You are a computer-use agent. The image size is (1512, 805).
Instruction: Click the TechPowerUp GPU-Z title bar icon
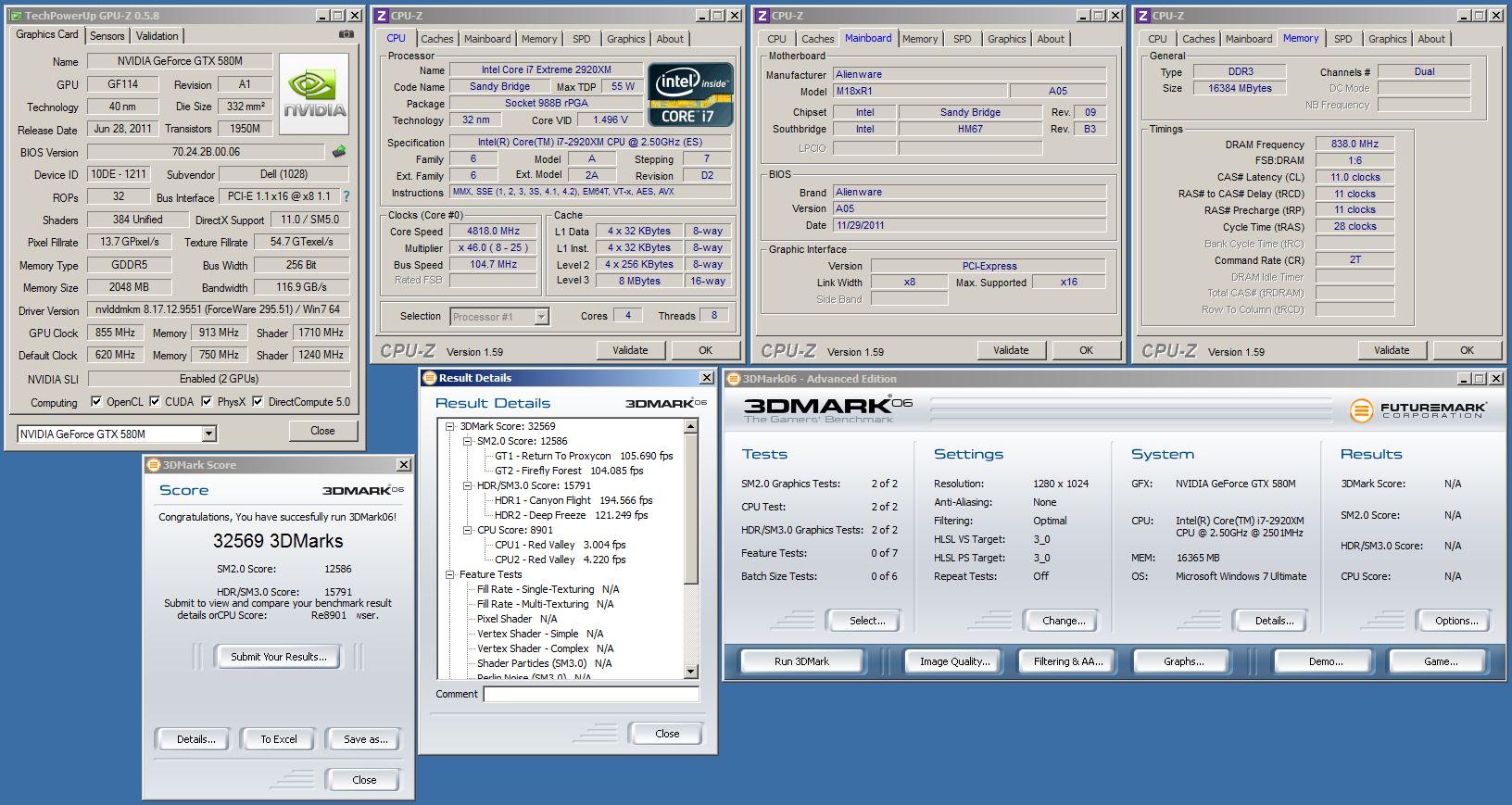[16, 15]
